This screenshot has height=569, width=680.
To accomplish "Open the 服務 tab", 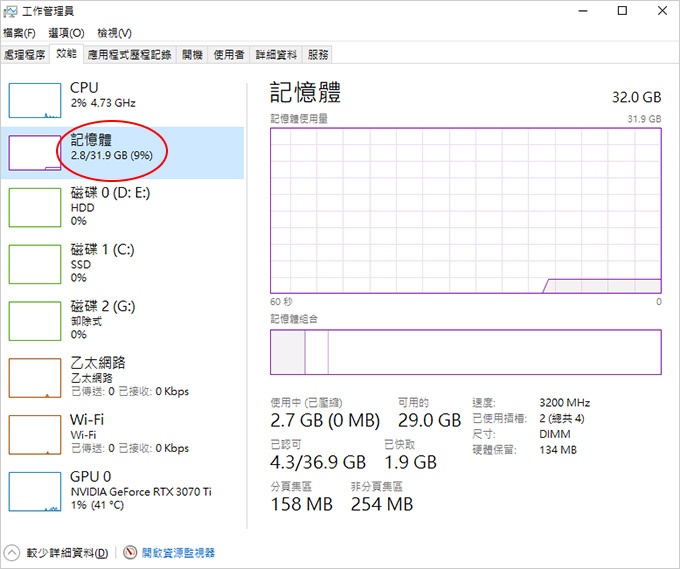I will (x=317, y=55).
